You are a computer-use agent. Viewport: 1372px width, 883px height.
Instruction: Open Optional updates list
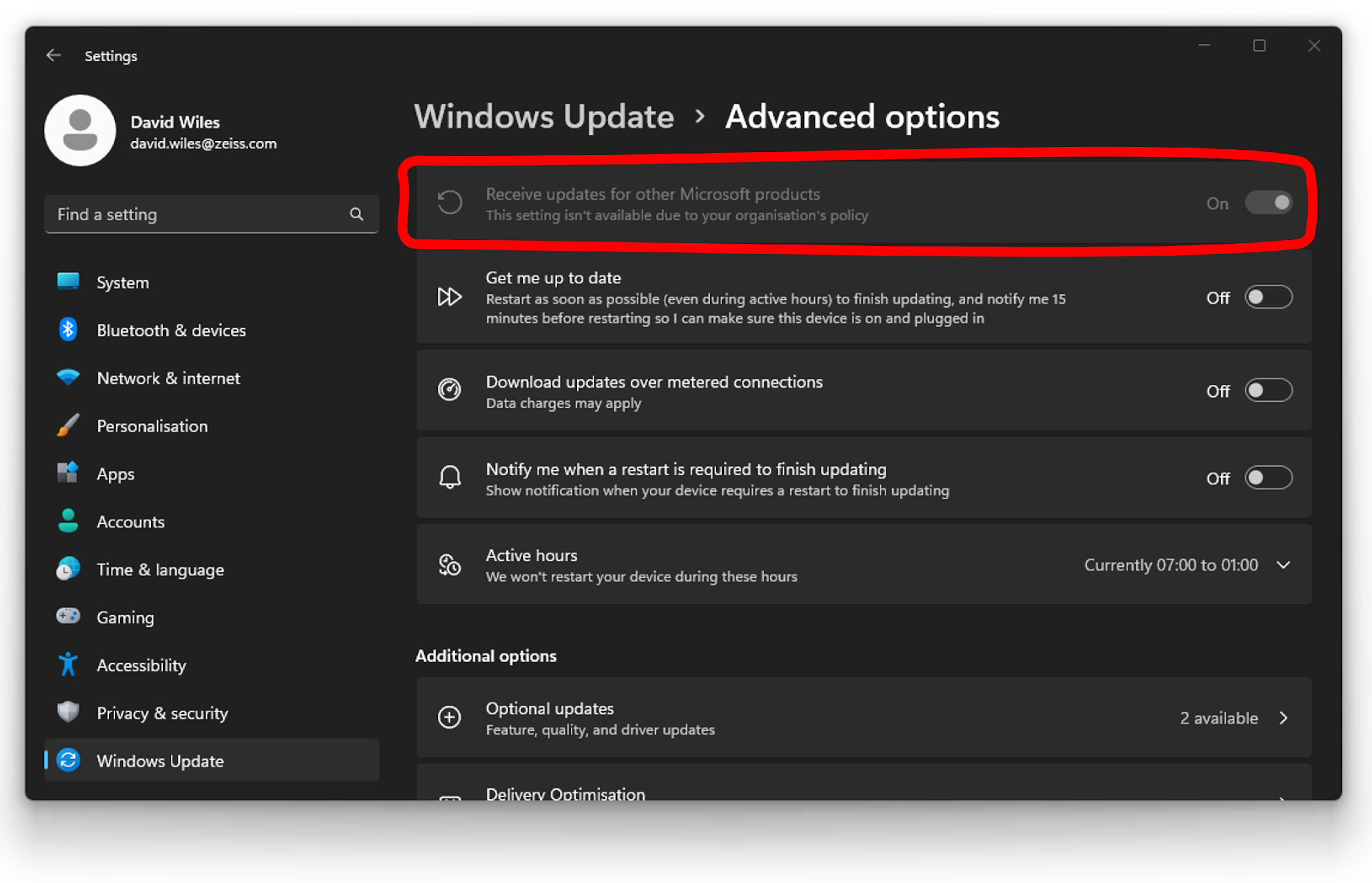point(1284,718)
